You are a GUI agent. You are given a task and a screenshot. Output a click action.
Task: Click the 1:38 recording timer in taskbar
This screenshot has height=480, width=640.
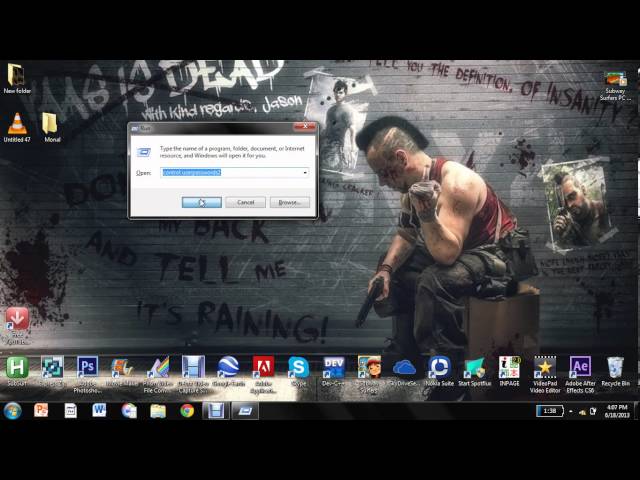pos(550,411)
